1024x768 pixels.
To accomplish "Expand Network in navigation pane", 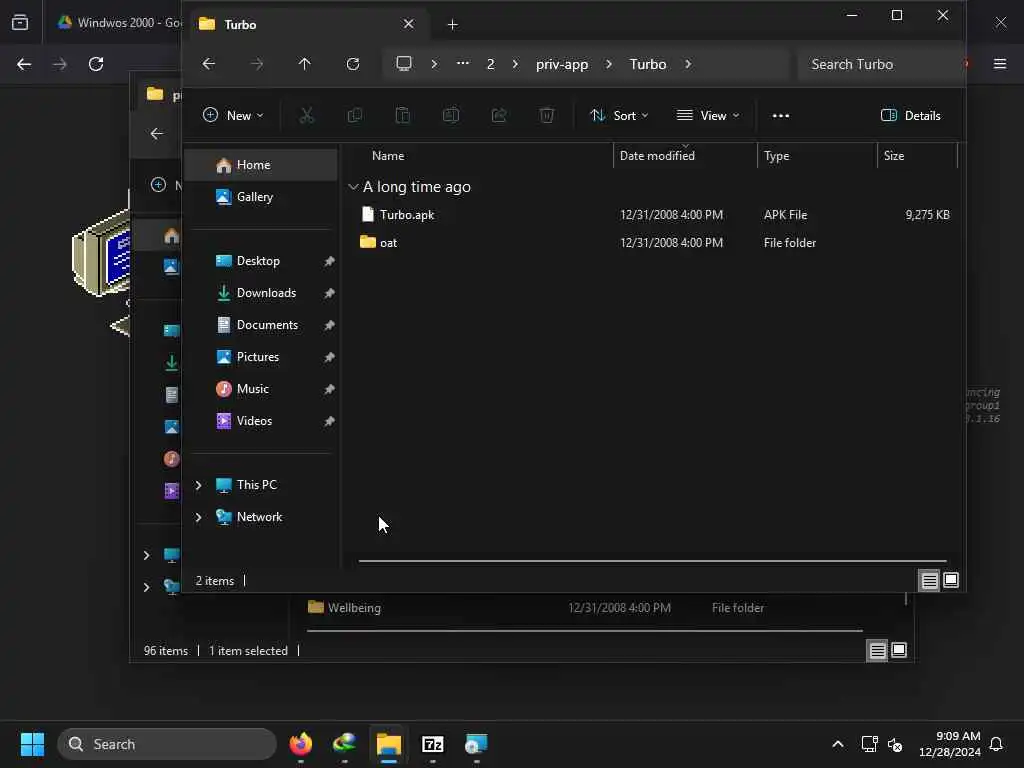I will click(199, 517).
